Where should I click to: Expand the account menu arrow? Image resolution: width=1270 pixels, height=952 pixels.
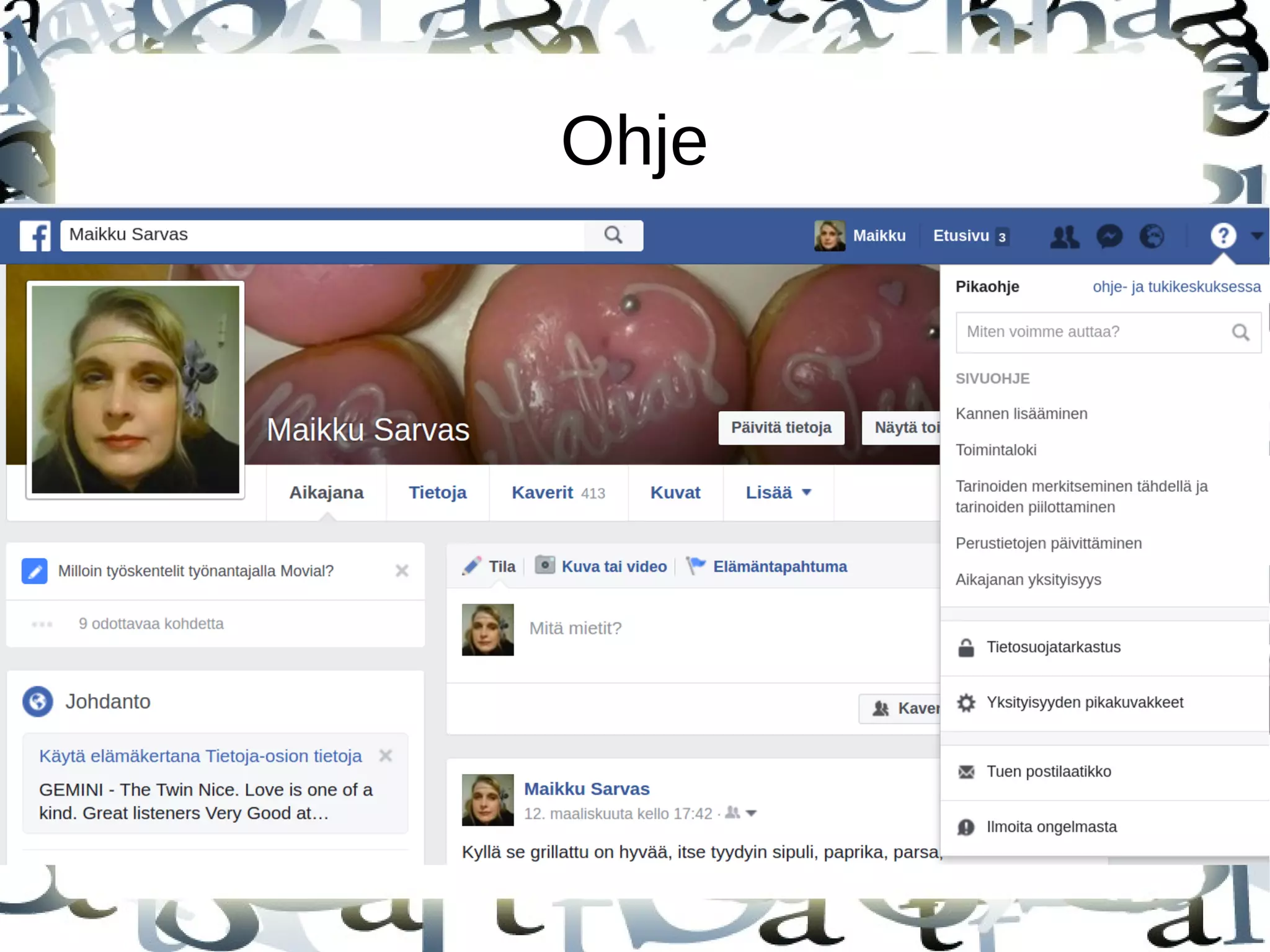pos(1257,236)
